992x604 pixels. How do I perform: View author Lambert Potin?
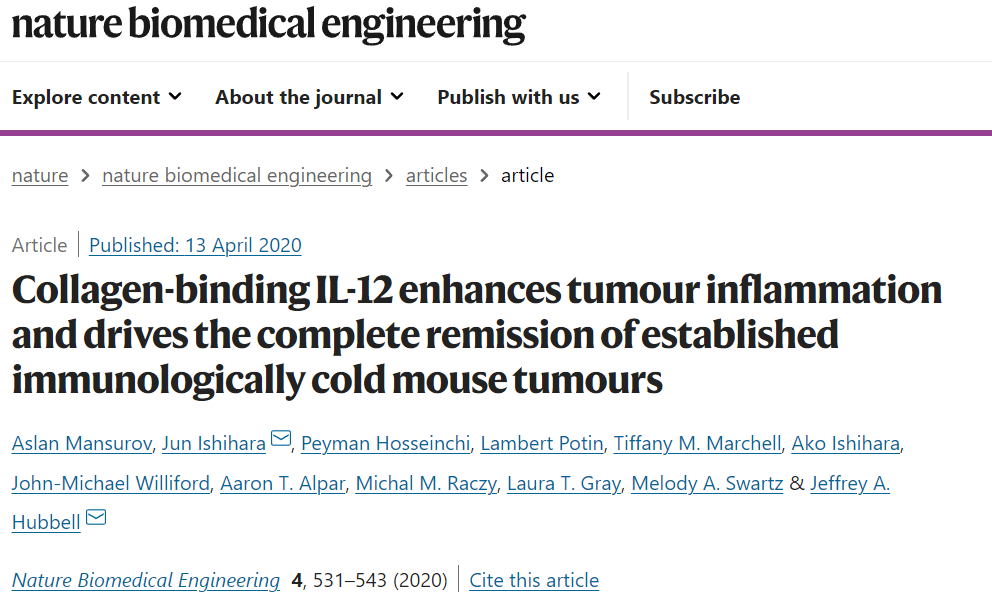pos(542,443)
